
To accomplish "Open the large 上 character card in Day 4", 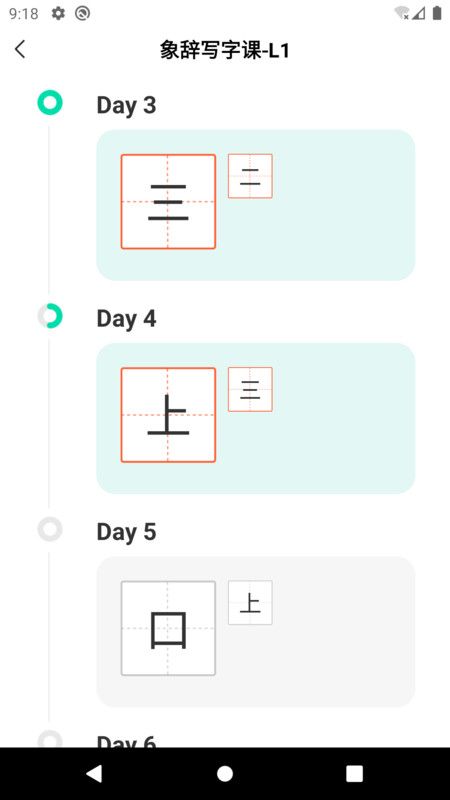I will click(x=168, y=415).
